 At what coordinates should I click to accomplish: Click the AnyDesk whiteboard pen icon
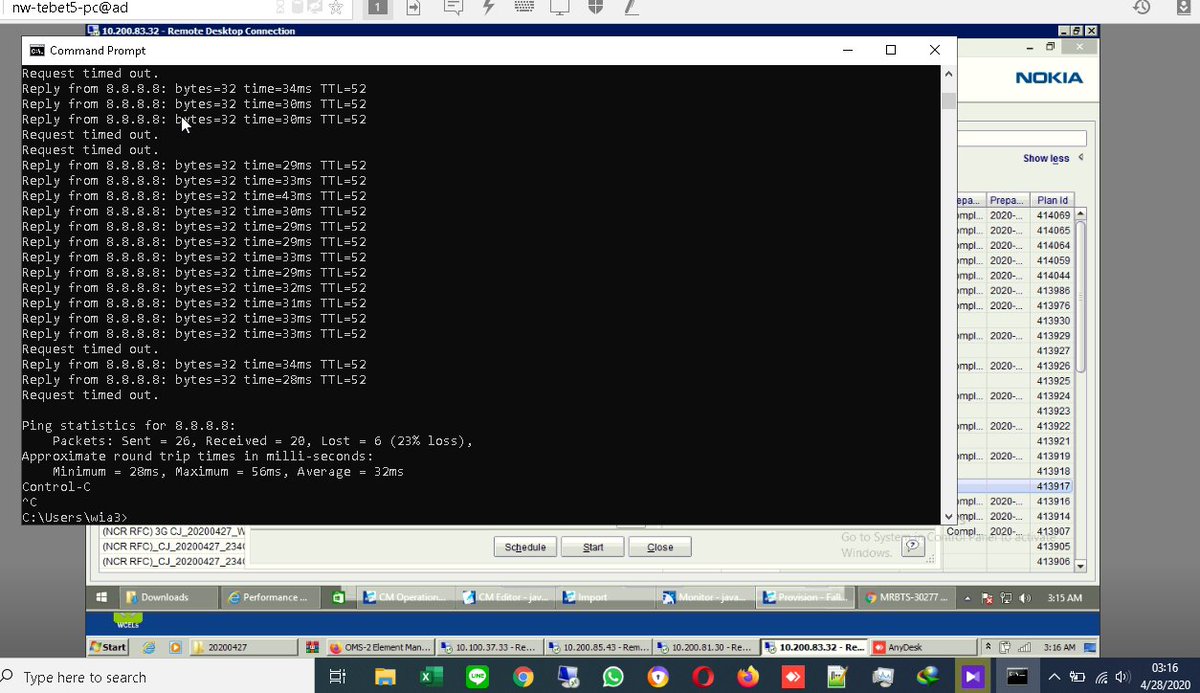pos(630,8)
